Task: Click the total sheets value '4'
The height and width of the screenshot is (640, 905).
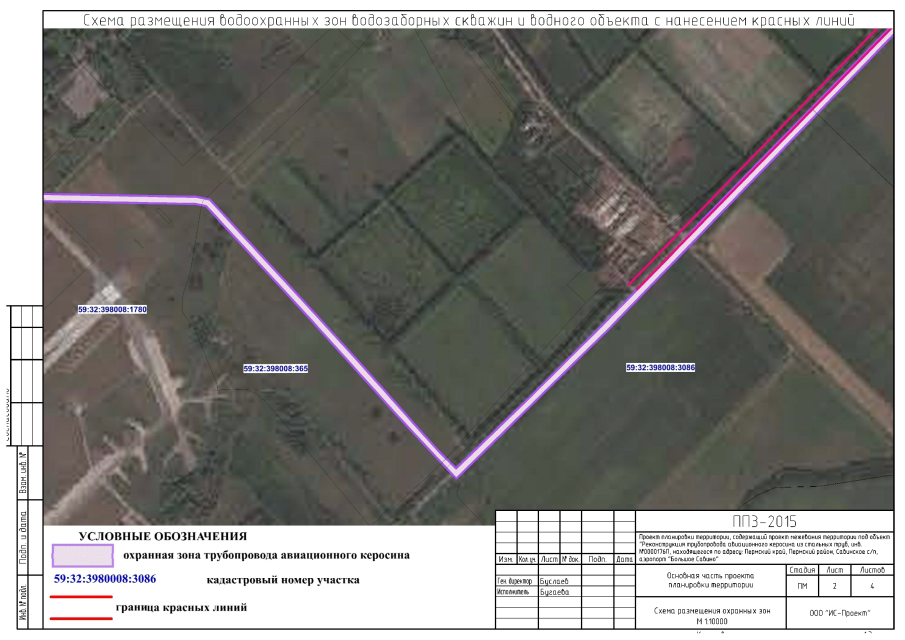Action: 872,586
